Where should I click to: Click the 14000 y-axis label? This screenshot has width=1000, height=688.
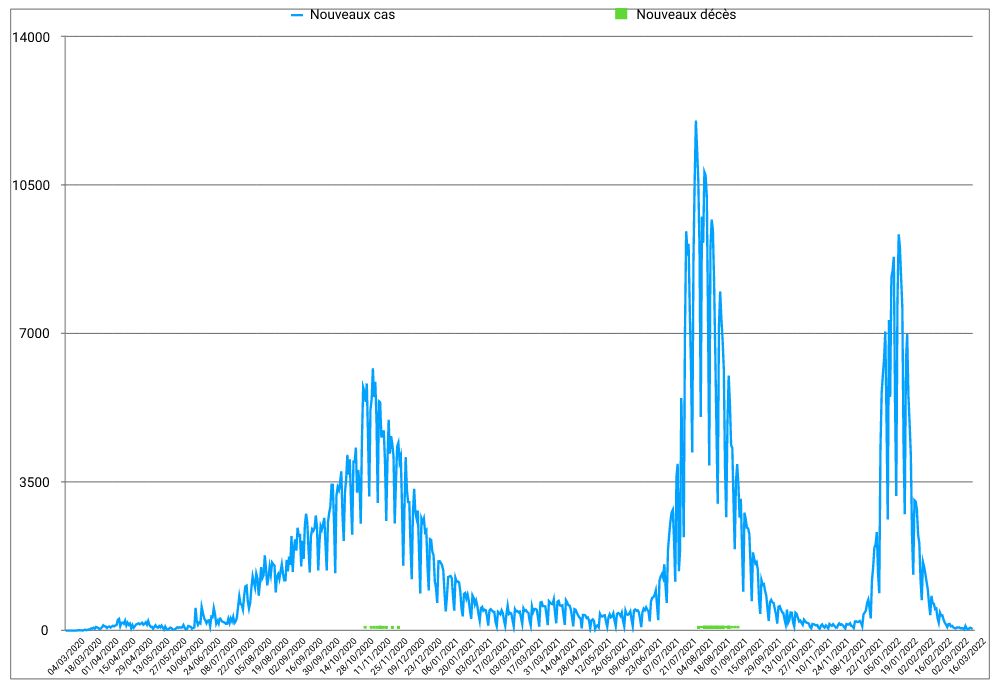pyautogui.click(x=29, y=37)
